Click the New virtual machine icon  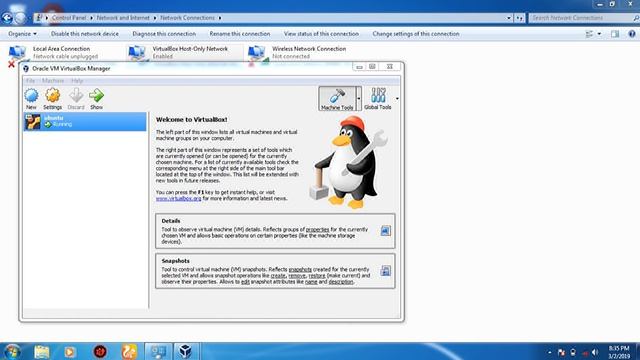coord(31,99)
